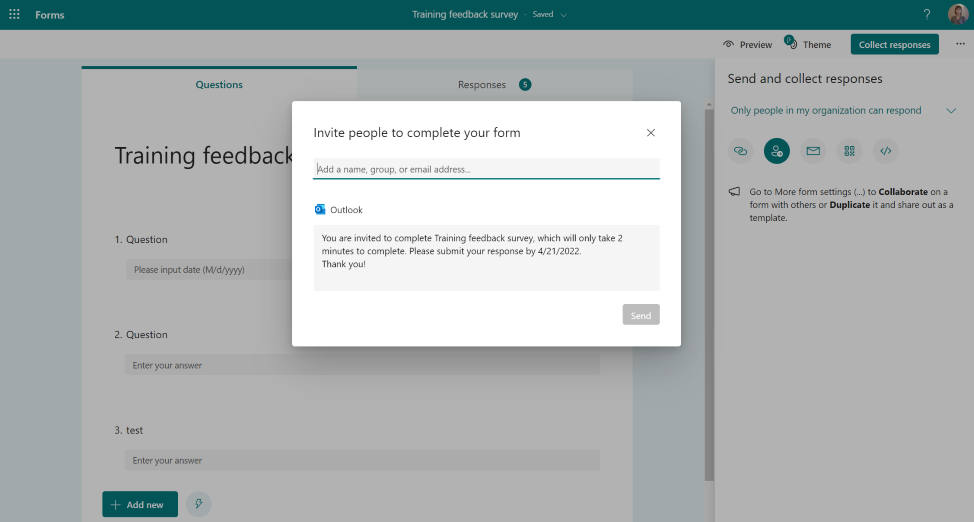Click the 1. Question label

tap(141, 239)
